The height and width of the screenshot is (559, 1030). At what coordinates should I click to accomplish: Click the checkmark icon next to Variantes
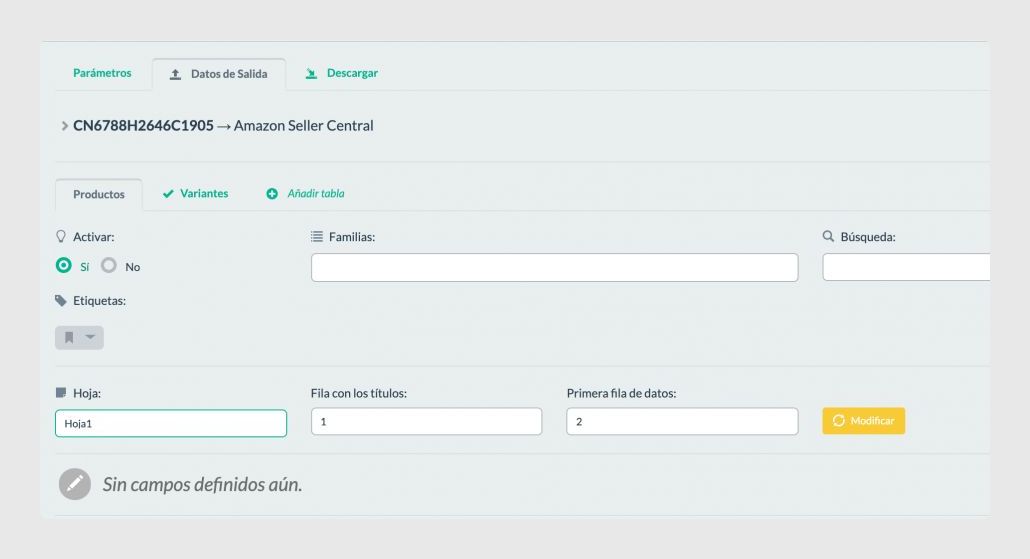168,194
